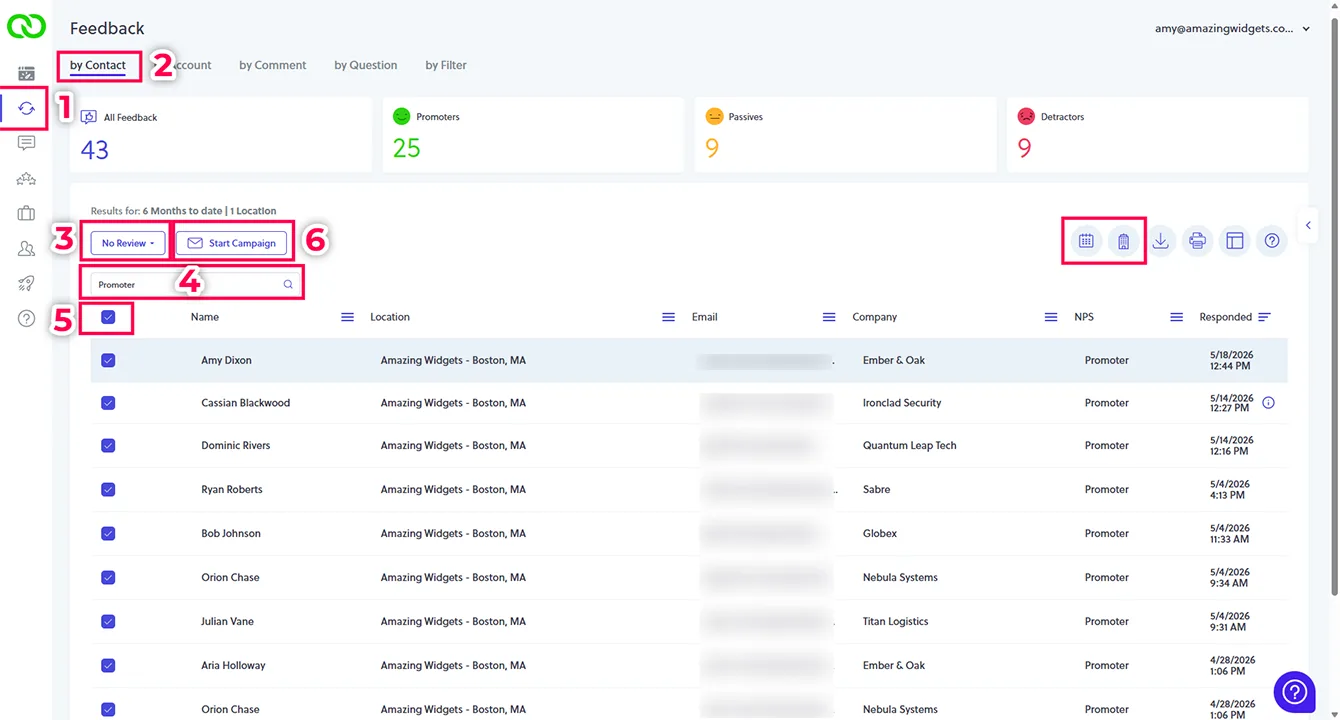Open the three-stars reviews sidebar icon
The image size is (1340, 720).
click(26, 179)
